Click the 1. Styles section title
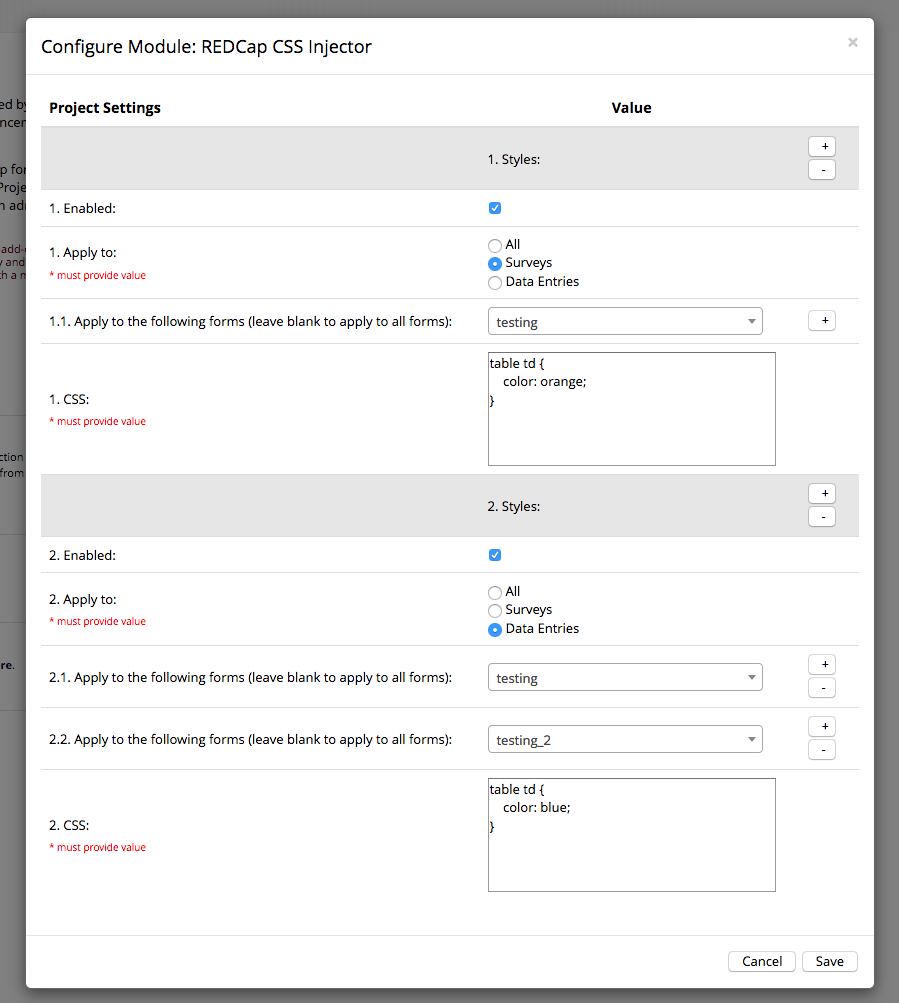 coord(514,159)
